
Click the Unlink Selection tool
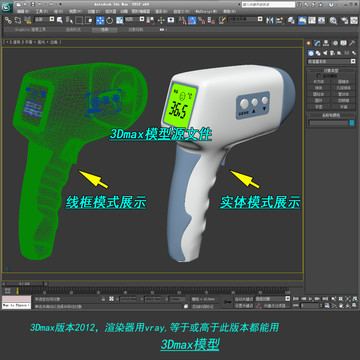(17, 20)
